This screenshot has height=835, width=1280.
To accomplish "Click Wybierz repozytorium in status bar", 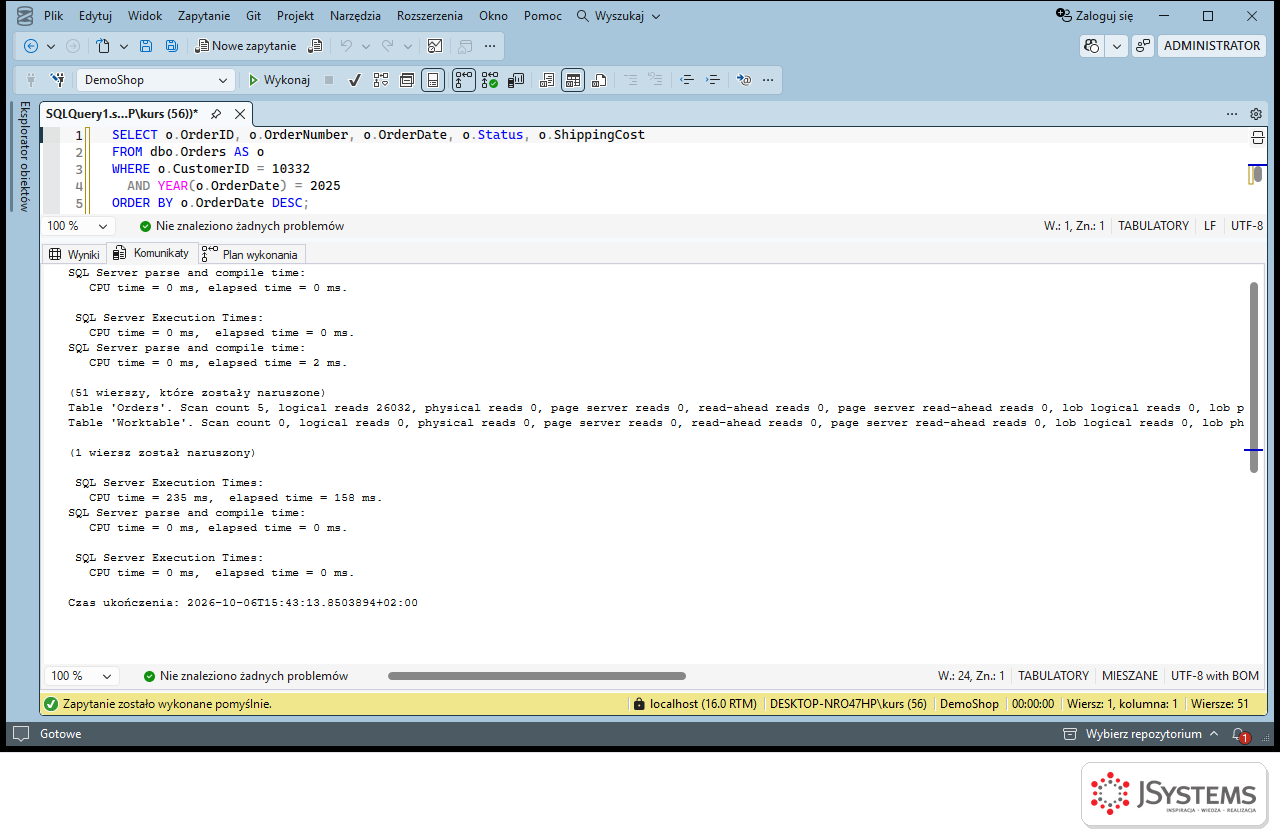I will tap(1140, 734).
